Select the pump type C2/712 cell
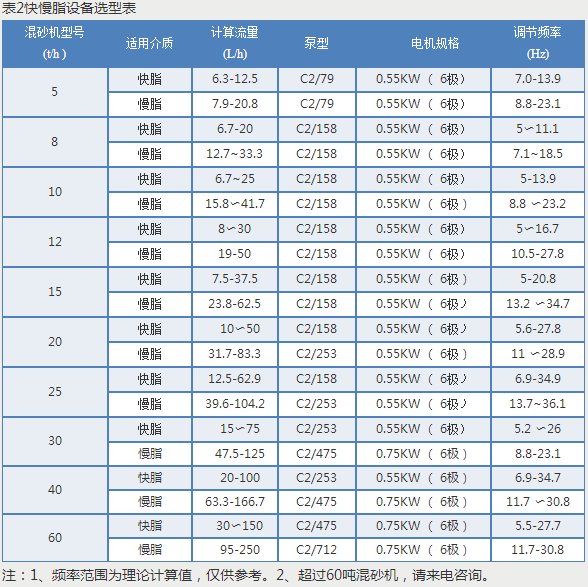The height and width of the screenshot is (587, 588). tap(316, 550)
